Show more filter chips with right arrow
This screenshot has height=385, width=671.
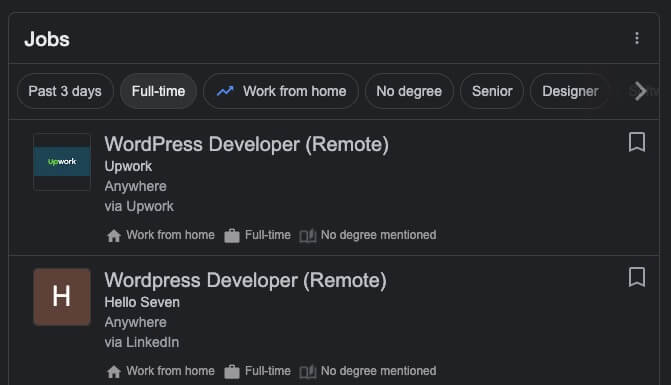tap(641, 91)
